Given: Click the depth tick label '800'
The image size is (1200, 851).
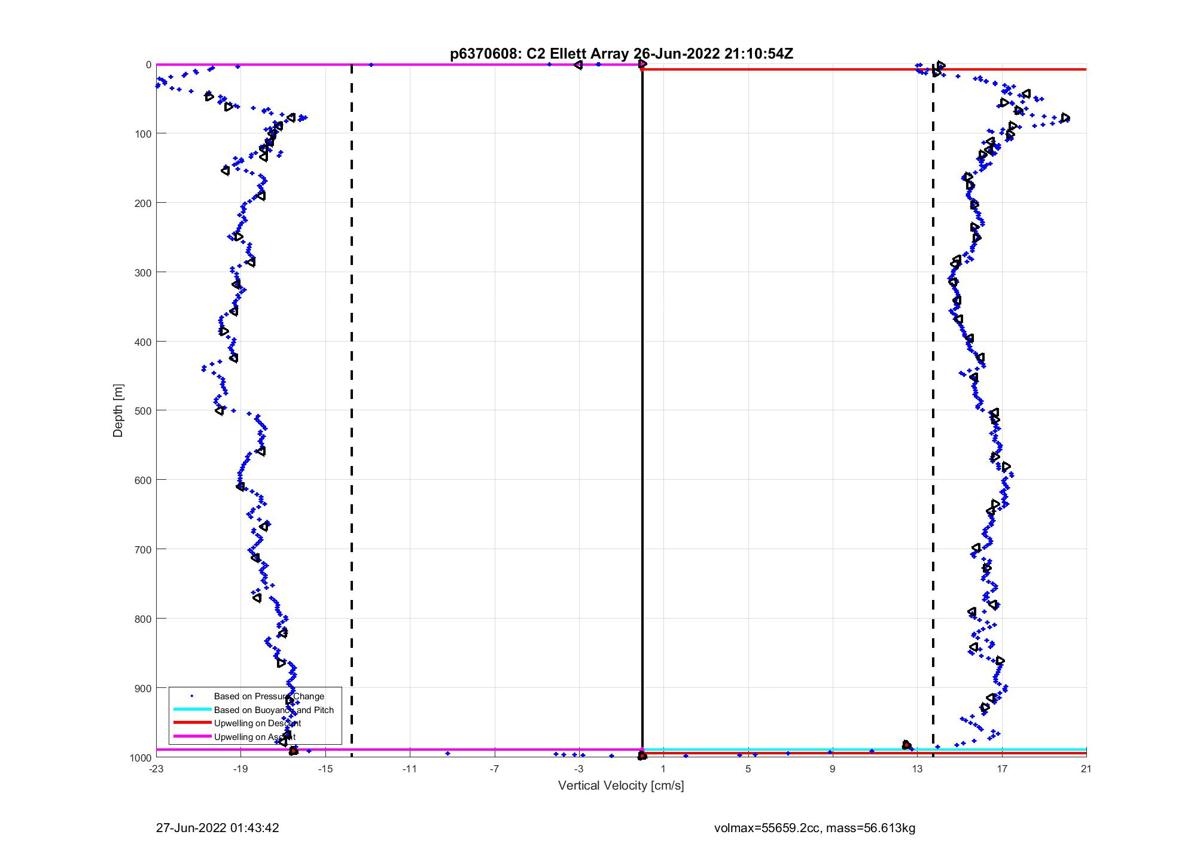Looking at the screenshot, I should [x=142, y=619].
